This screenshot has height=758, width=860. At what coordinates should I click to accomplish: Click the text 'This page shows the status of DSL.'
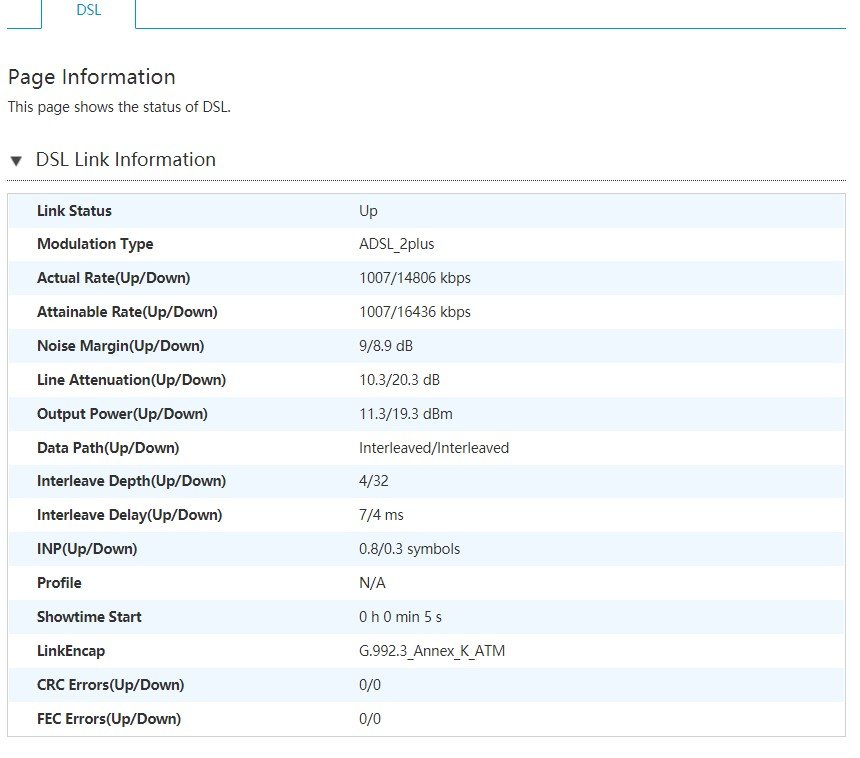[x=119, y=107]
